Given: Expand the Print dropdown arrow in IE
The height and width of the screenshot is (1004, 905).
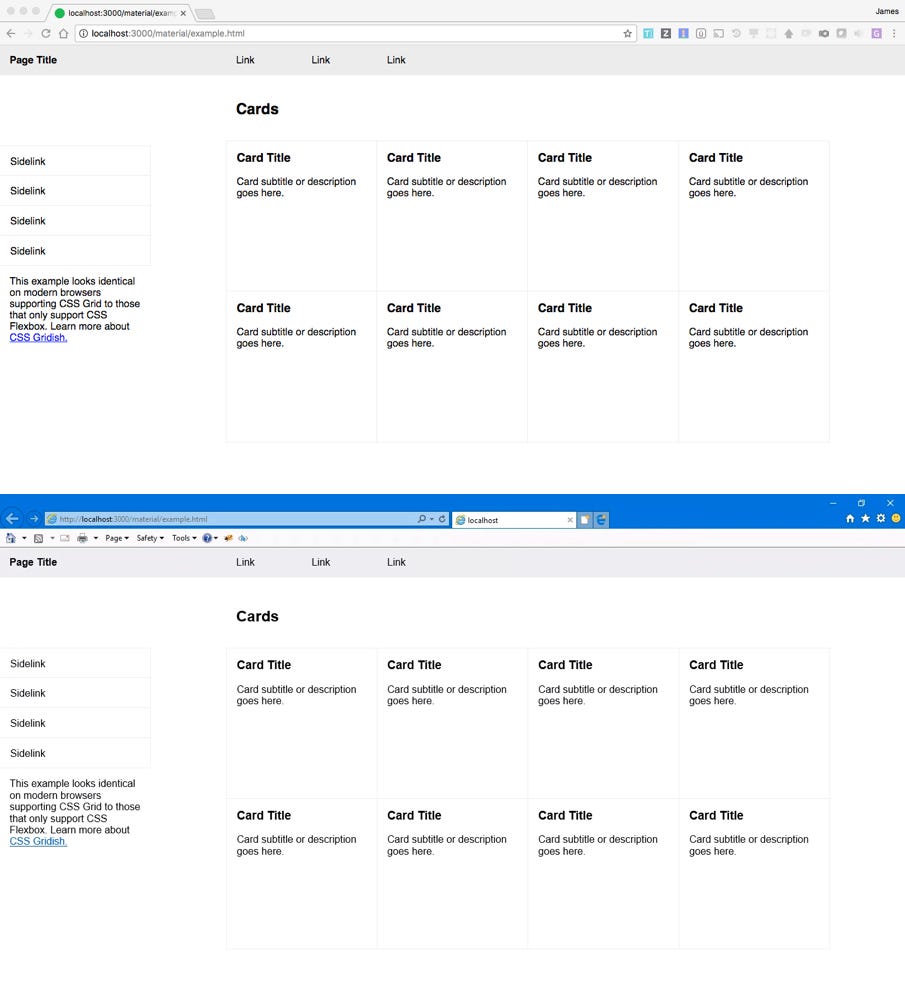Looking at the screenshot, I should tap(95, 538).
